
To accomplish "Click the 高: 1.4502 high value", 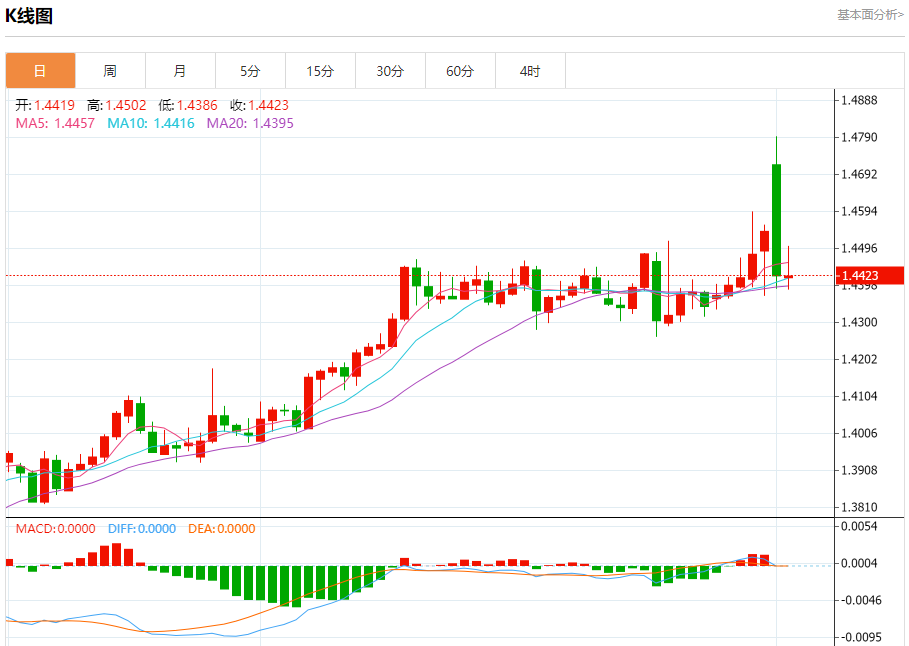I will point(117,105).
